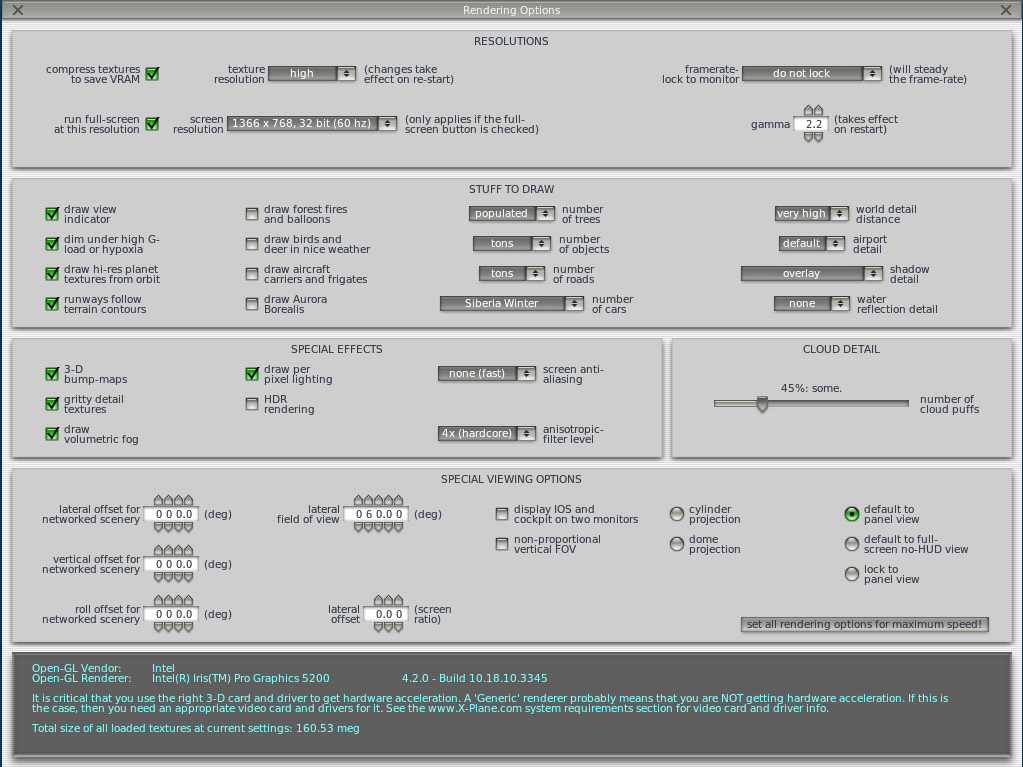Toggle dim under high G-load or hypoxia

[52, 244]
